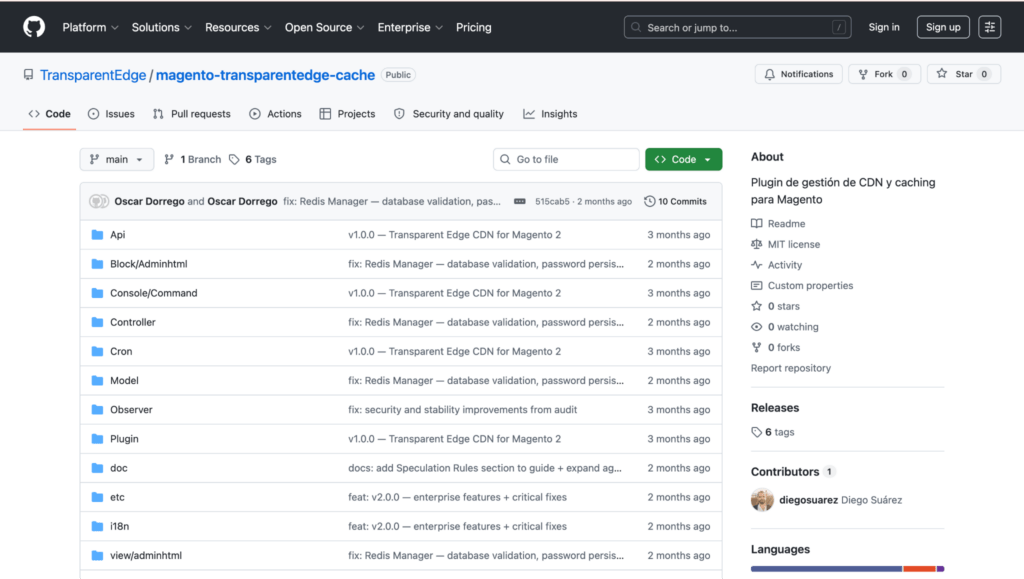This screenshot has height=579, width=1024.
Task: Click the view/adminhtml folder icon
Action: (97, 556)
